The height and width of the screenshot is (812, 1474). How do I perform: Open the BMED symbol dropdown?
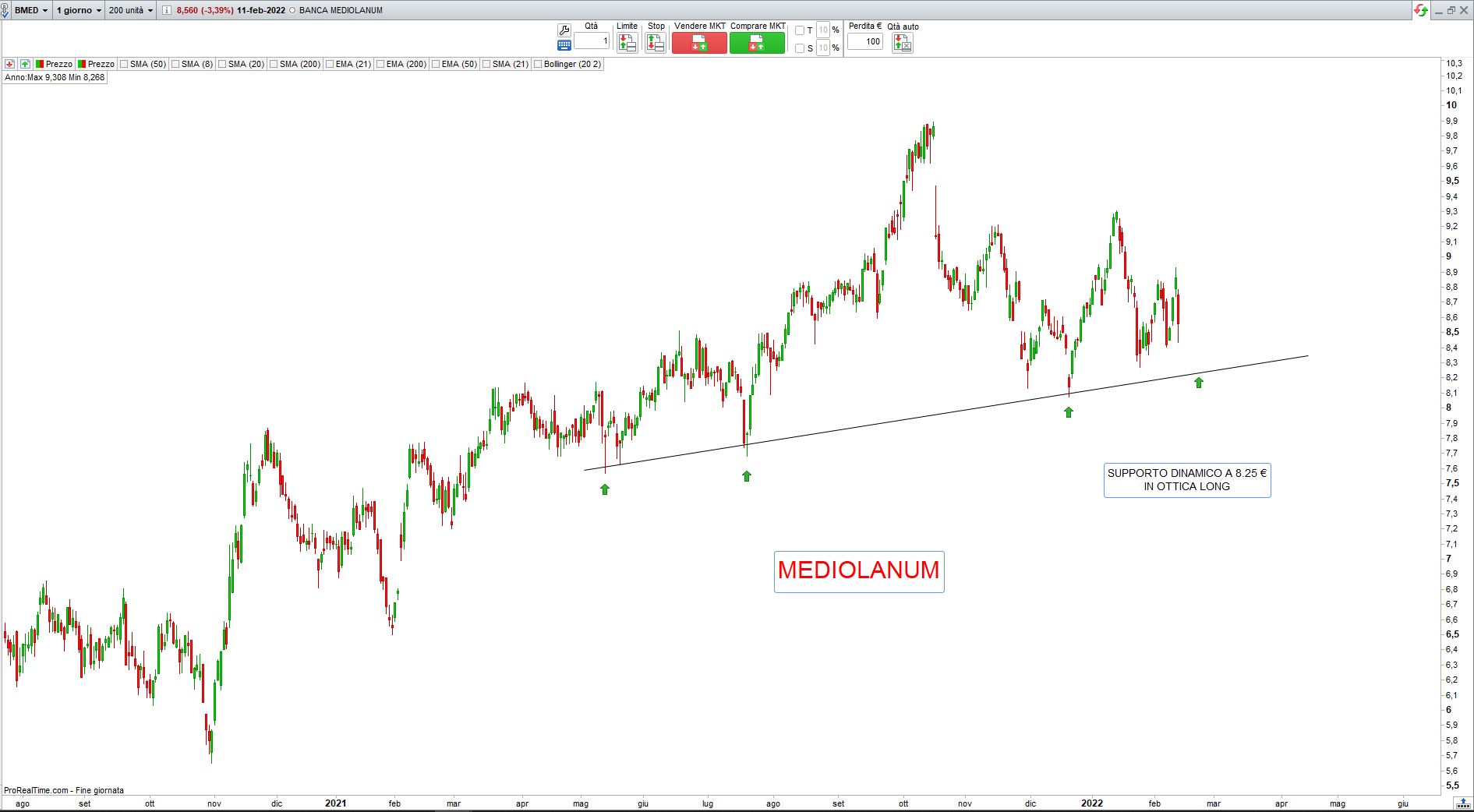pyautogui.click(x=31, y=10)
